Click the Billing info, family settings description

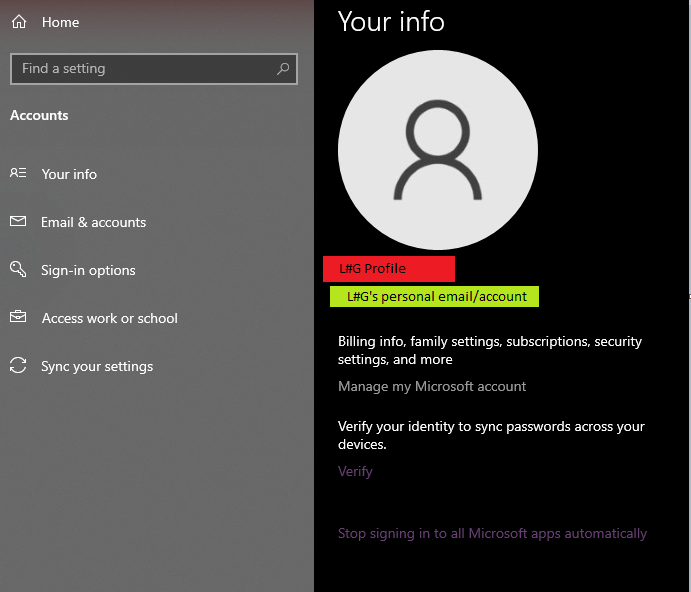click(x=490, y=350)
